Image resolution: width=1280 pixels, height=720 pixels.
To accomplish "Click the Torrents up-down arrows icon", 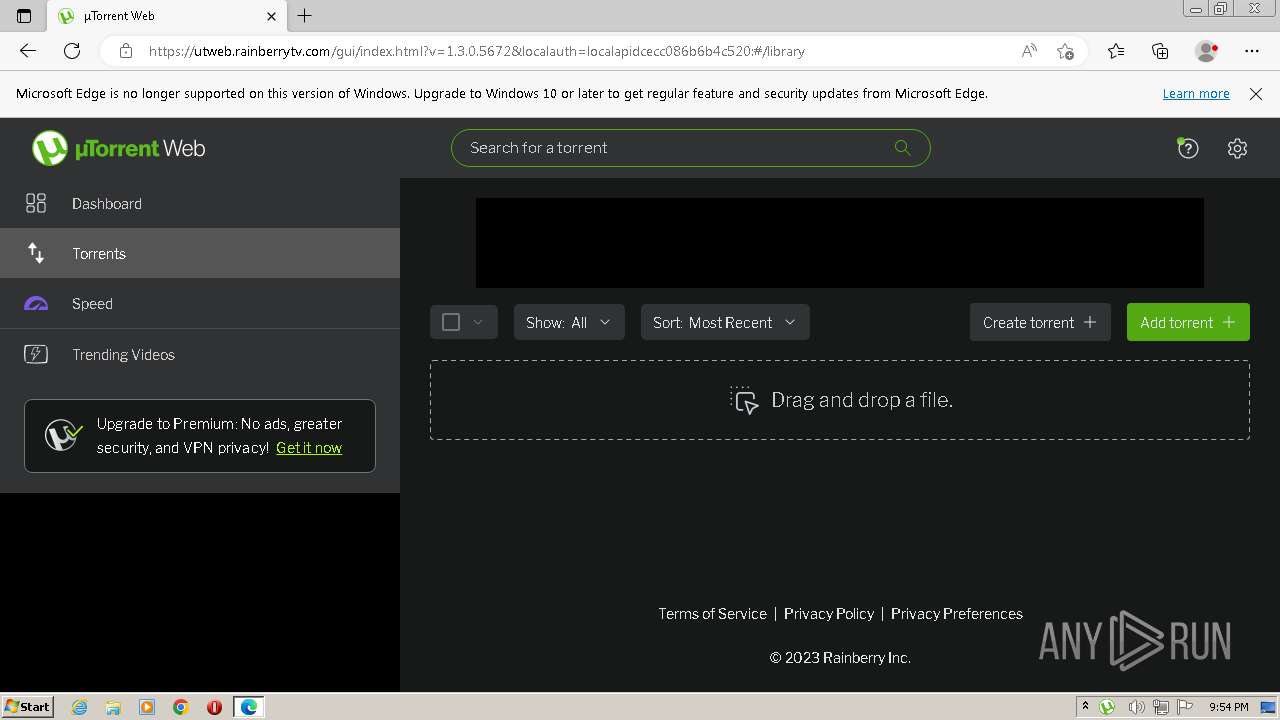I will [x=36, y=253].
